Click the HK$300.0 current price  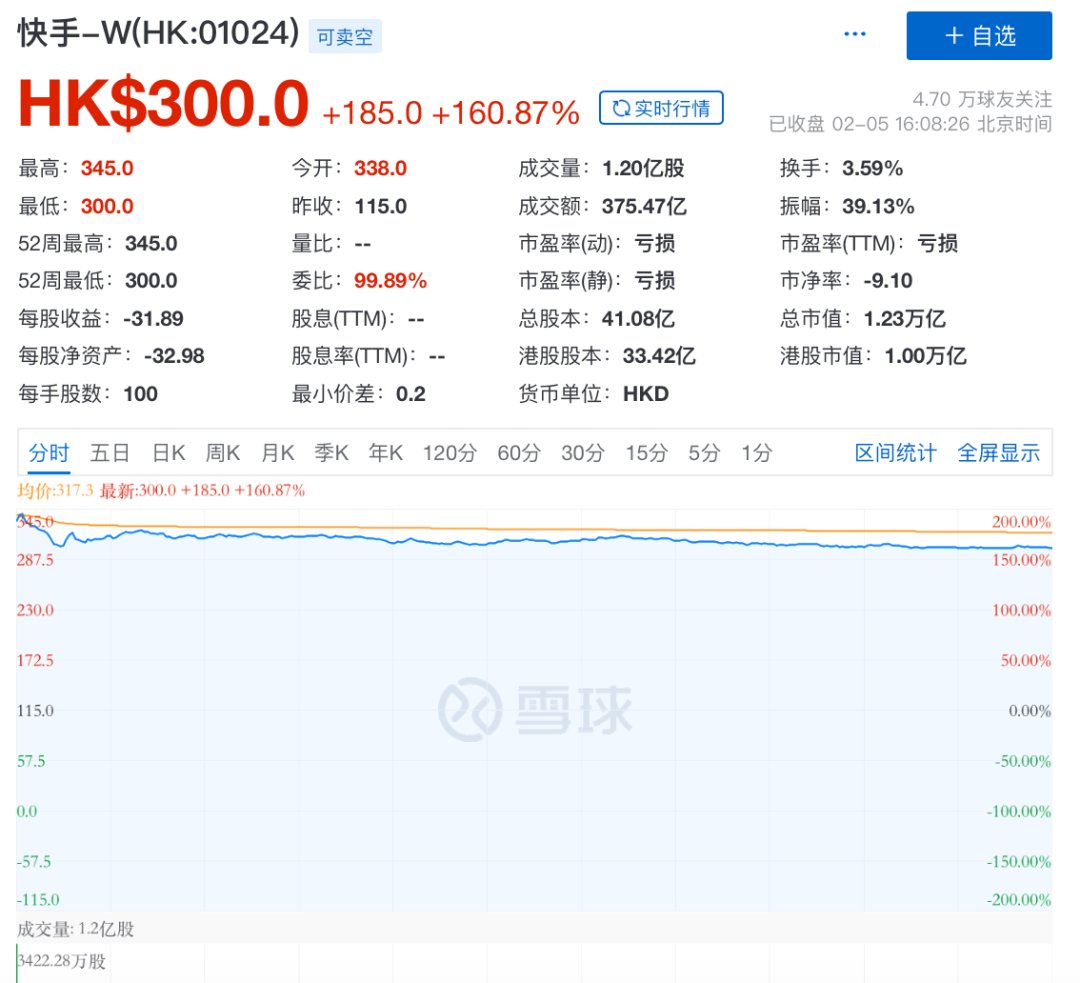coord(163,103)
